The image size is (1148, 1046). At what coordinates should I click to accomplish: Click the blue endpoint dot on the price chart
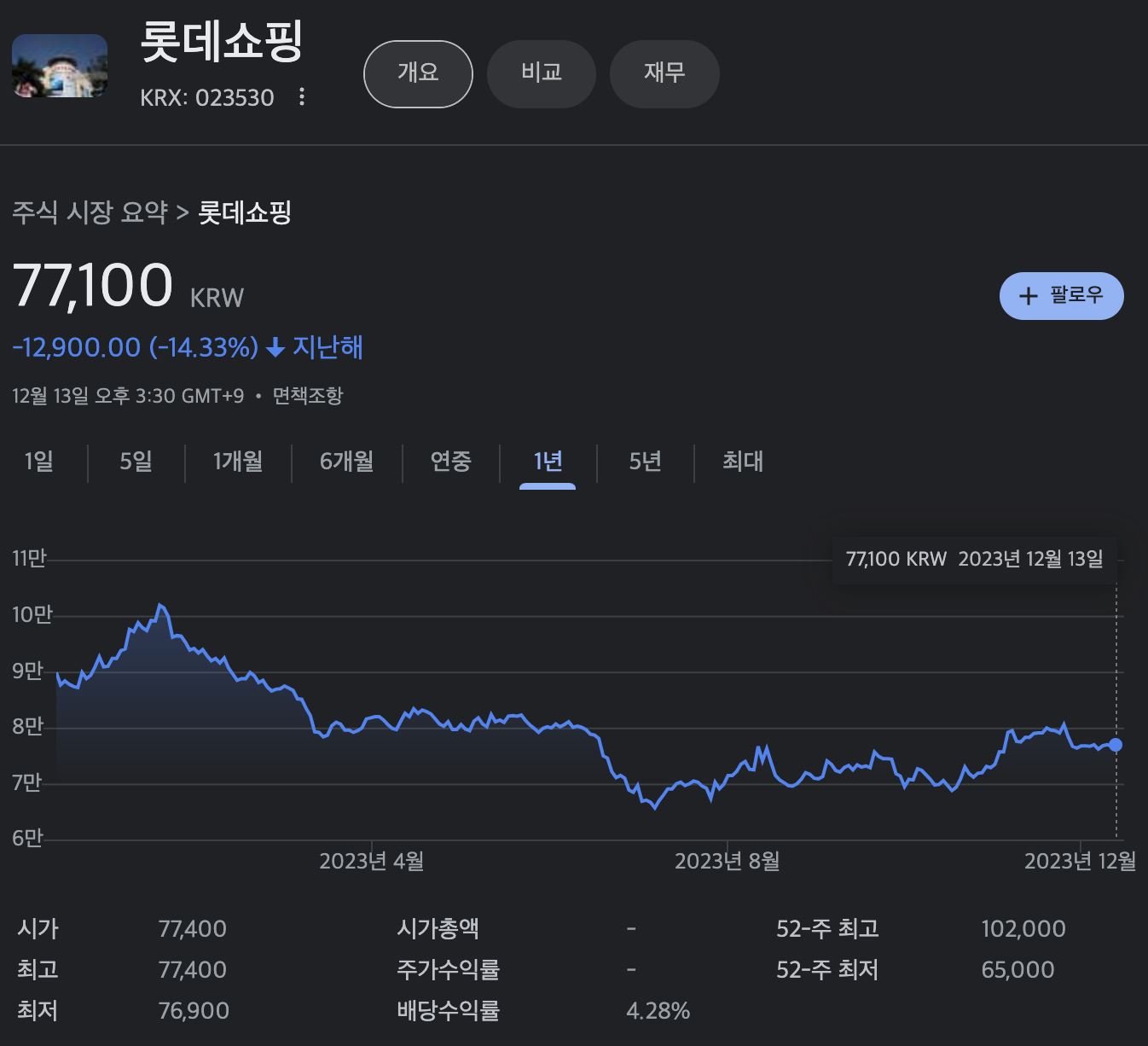pos(1116,745)
